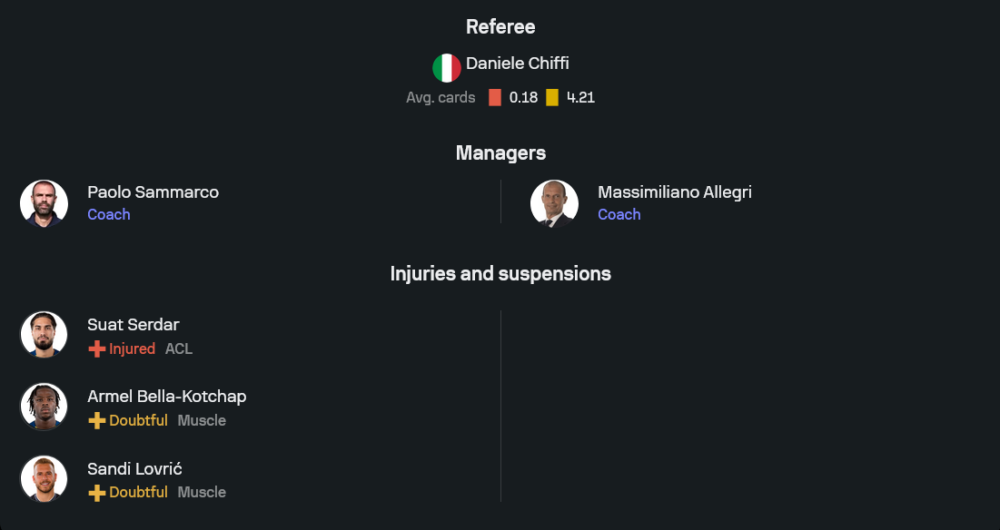Click Armel Bella-Kotchap's doubtful cross icon
The image size is (1000, 530).
[x=97, y=421]
